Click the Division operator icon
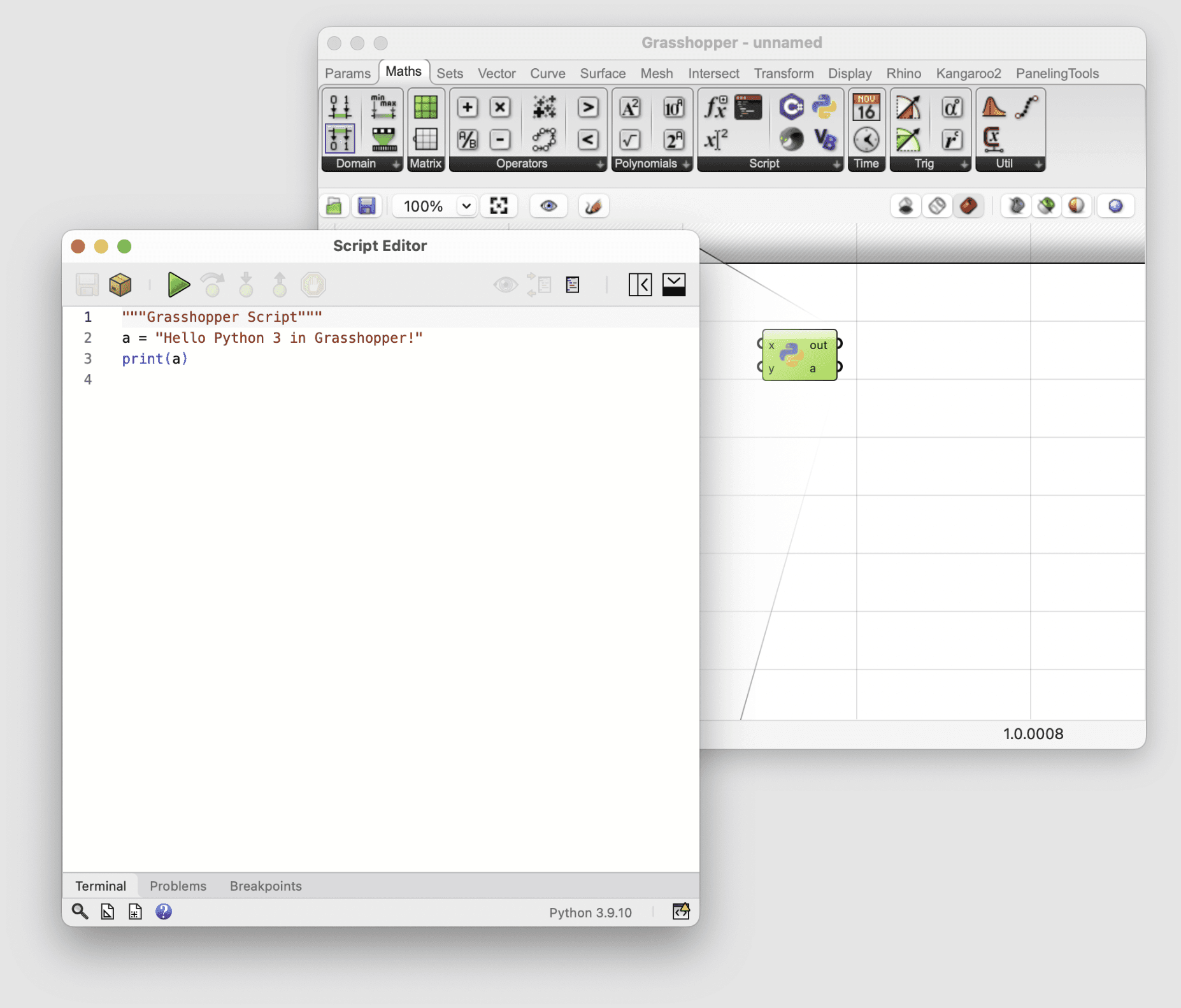Screen dimensions: 1181x1008 (467, 139)
